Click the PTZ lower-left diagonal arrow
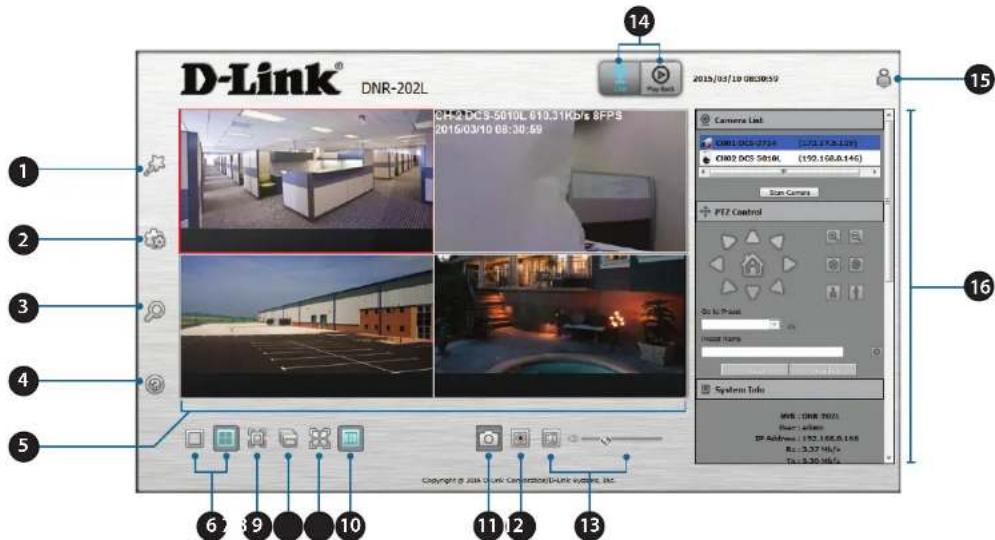The image size is (995, 540). coord(728,287)
